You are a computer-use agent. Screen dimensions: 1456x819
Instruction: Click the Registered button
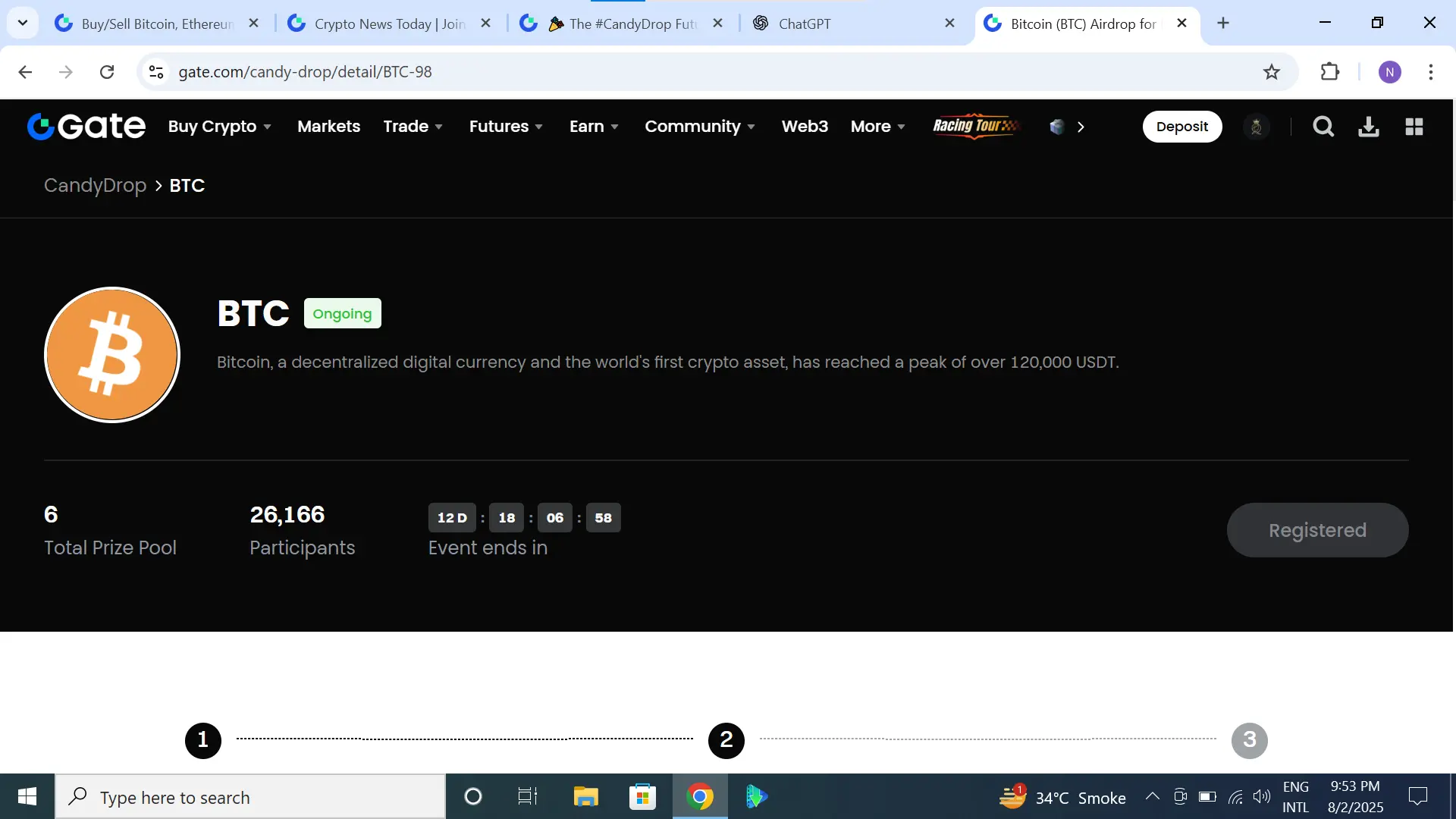[1317, 530]
